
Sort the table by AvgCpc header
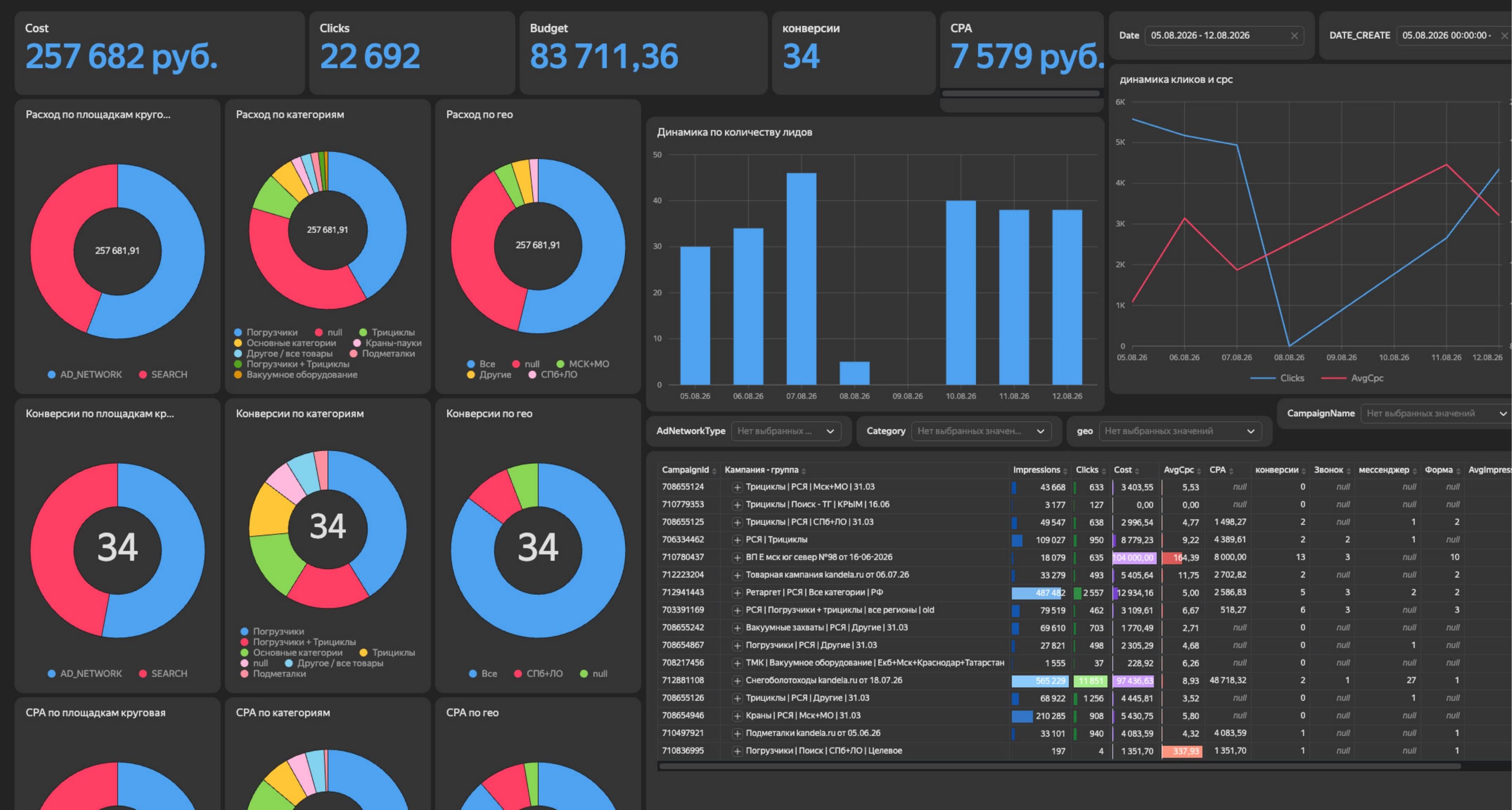pos(1183,470)
